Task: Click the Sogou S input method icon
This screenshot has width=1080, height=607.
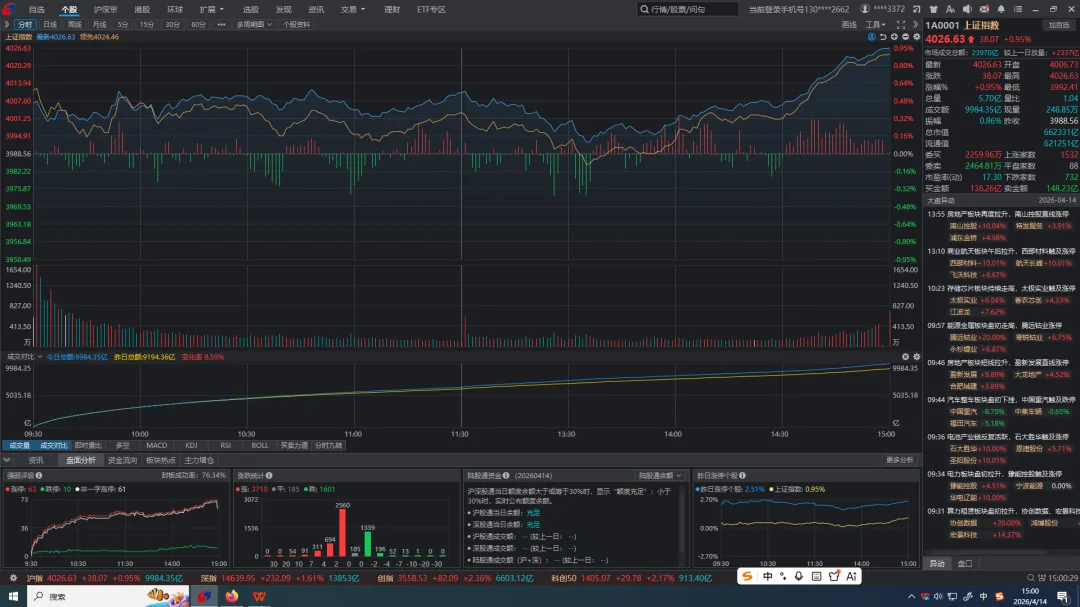Action: (747, 576)
